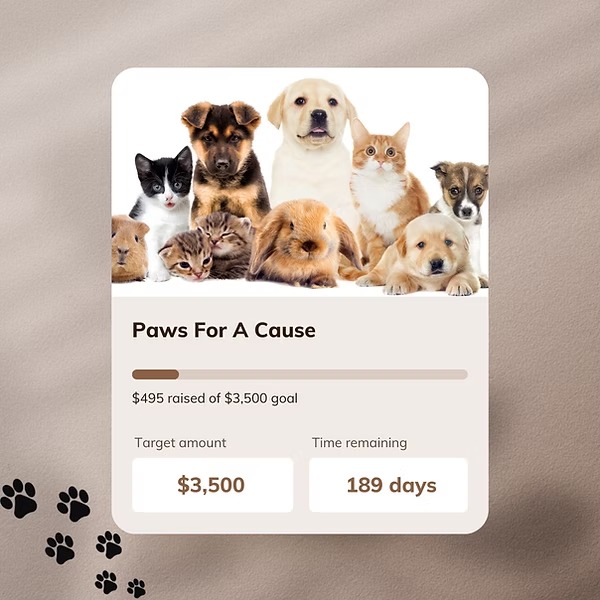Click the $495 raised of $3,500 goal text

[215, 398]
